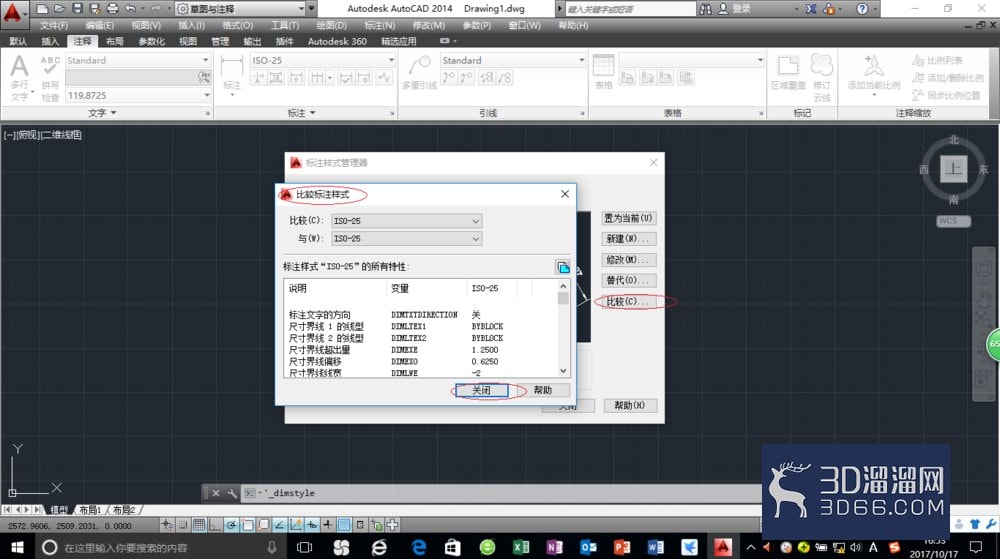Click the Help question mark icon

pos(862,9)
